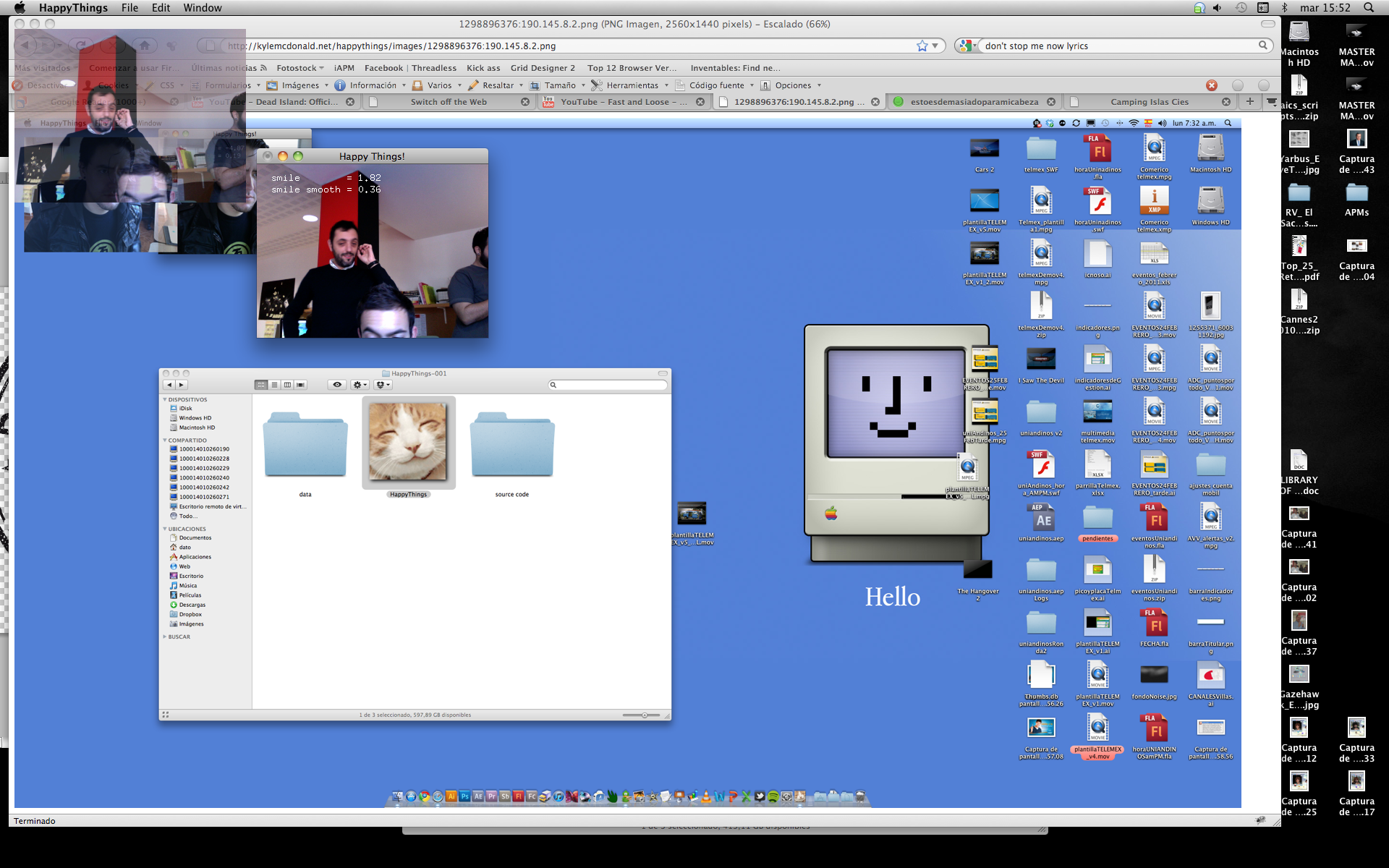Open a new tab with the plus button

click(x=1249, y=101)
